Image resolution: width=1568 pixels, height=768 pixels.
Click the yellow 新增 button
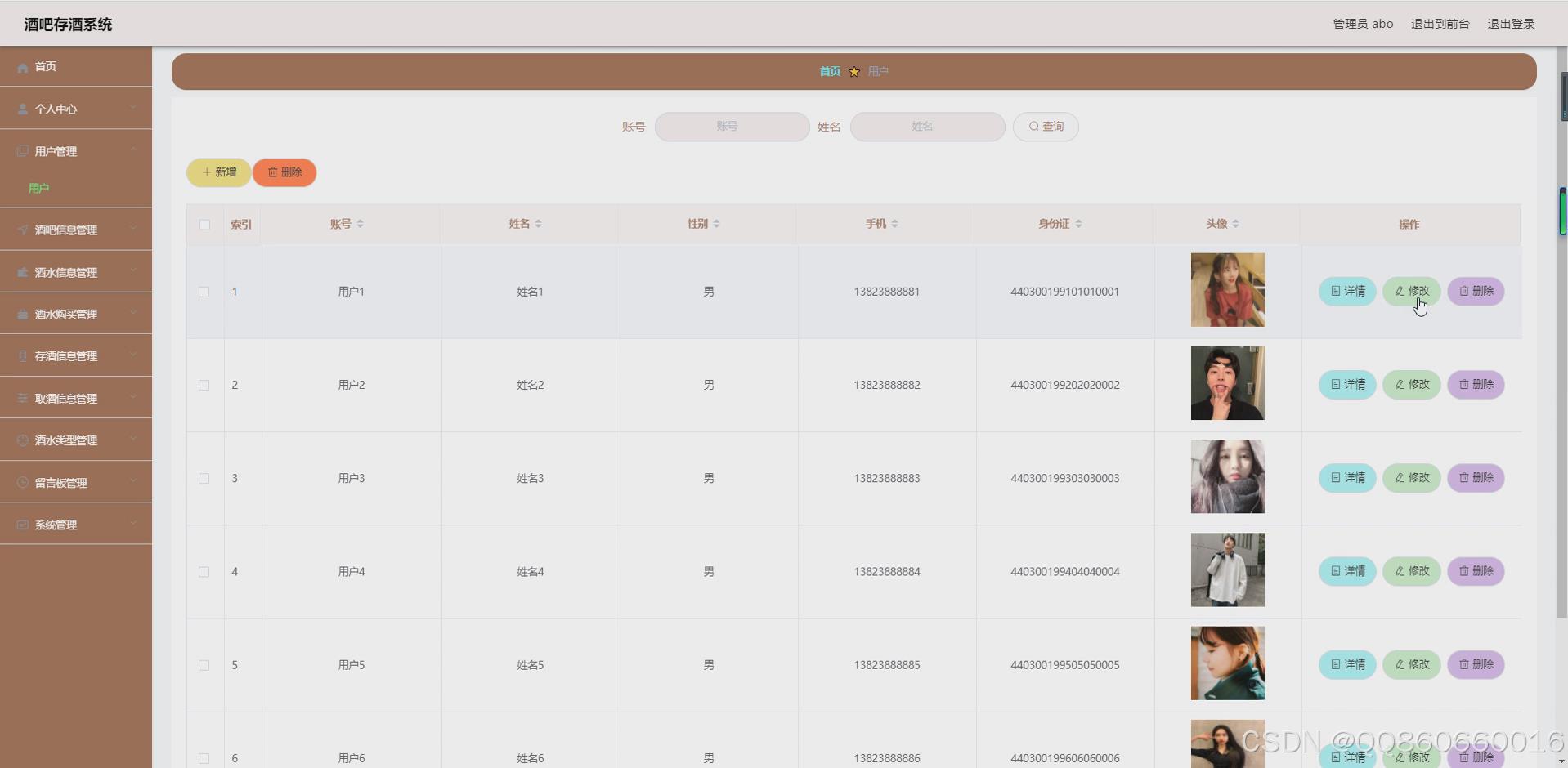point(218,172)
